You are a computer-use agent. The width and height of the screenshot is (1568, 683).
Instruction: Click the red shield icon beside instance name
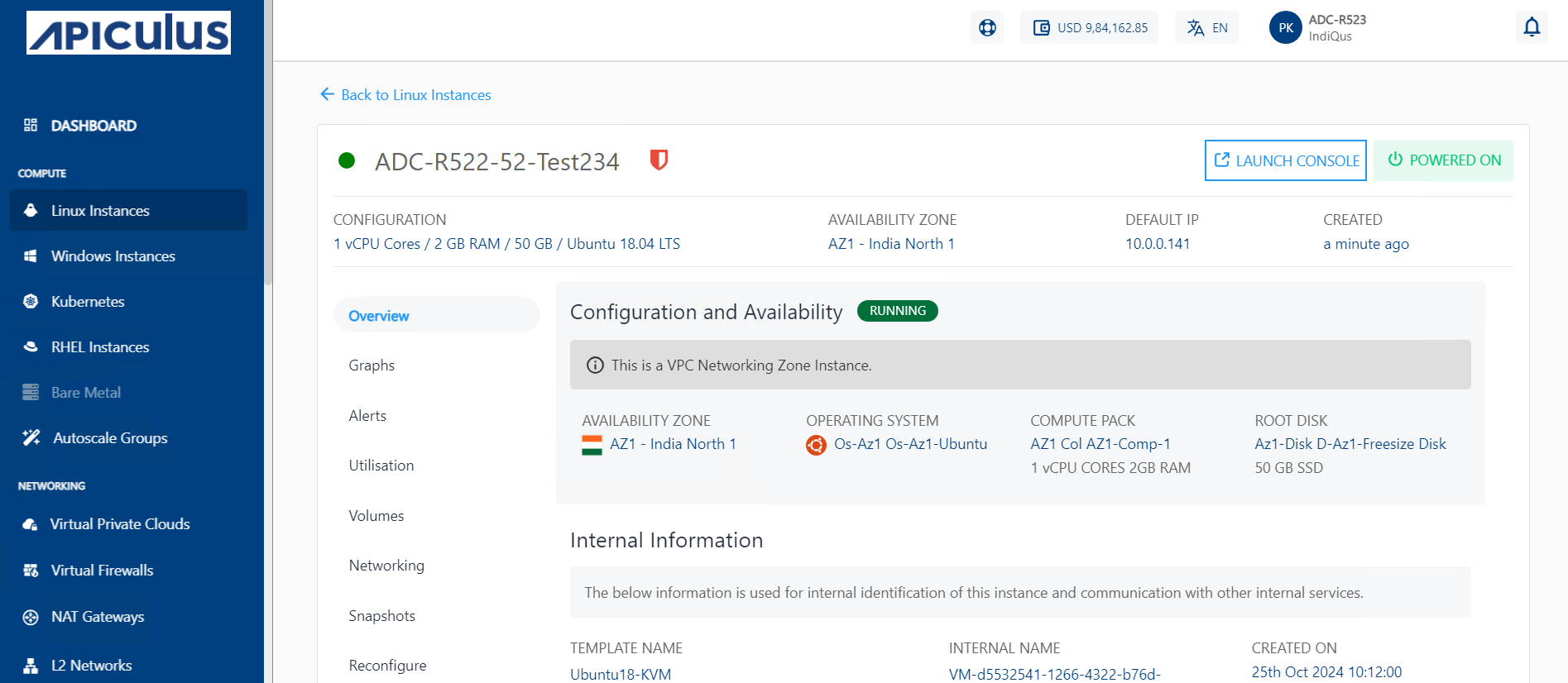[659, 160]
